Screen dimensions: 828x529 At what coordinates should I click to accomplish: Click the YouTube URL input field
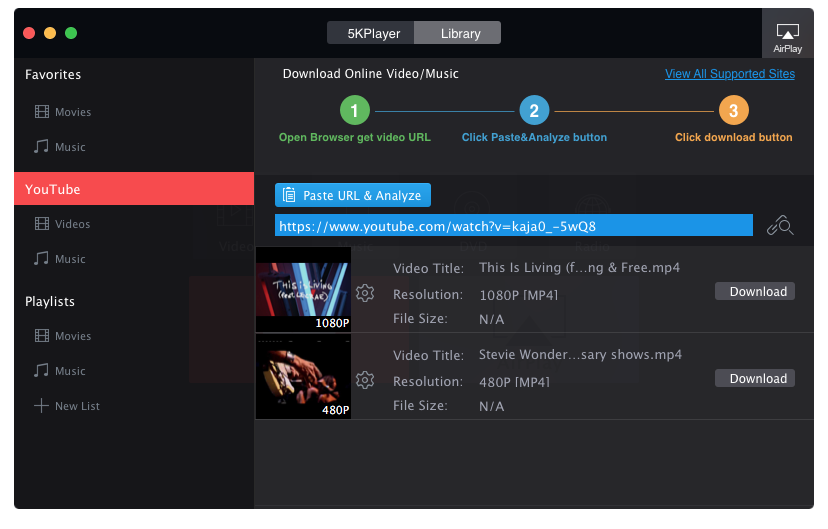[x=514, y=225]
